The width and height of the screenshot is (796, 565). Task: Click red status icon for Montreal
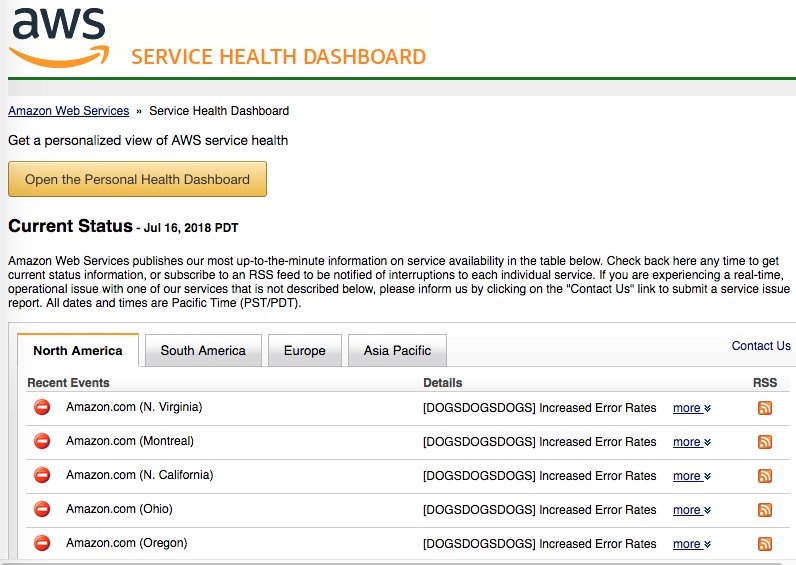click(42, 441)
